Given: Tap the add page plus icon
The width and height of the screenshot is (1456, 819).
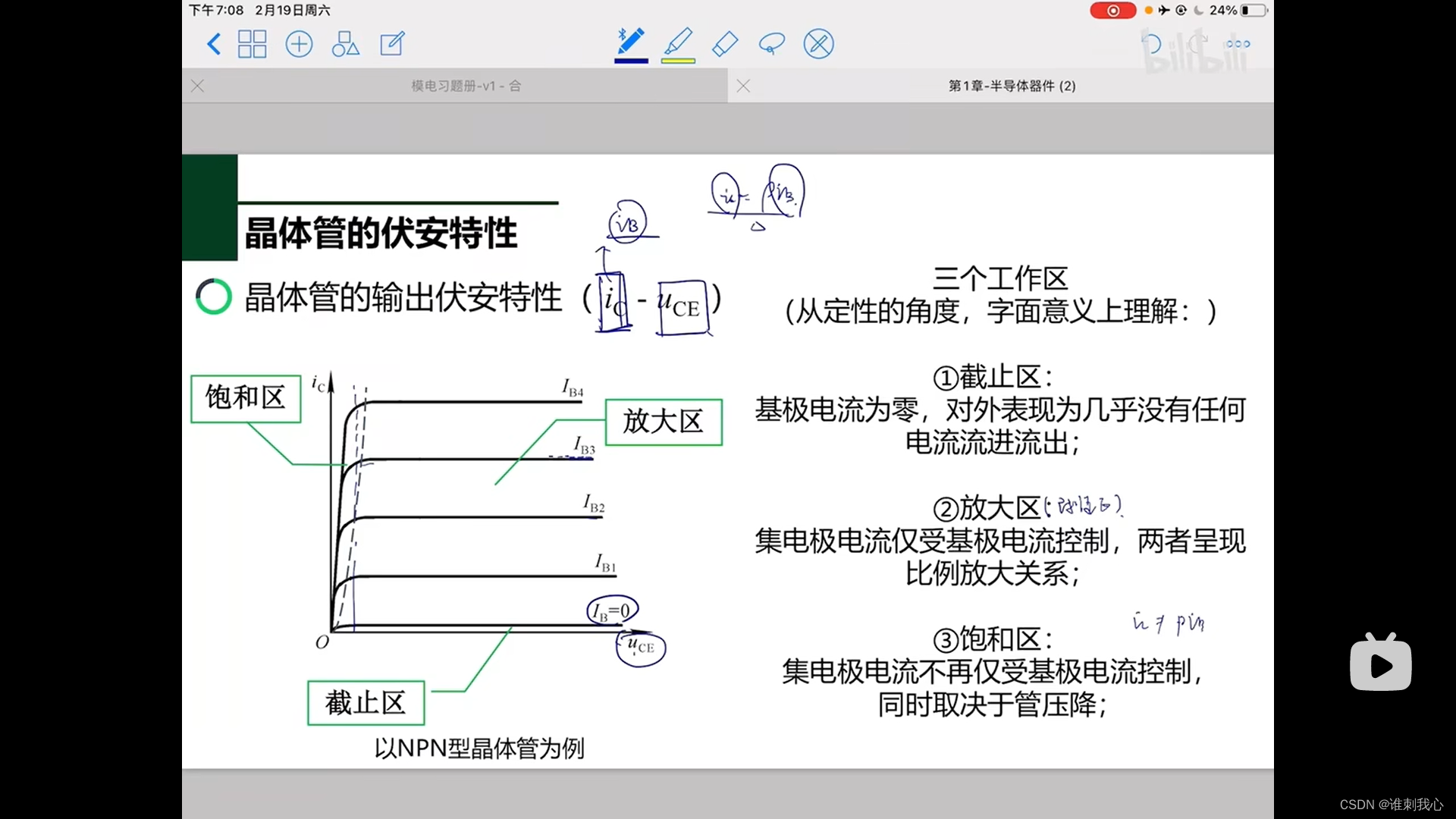Looking at the screenshot, I should tap(299, 44).
